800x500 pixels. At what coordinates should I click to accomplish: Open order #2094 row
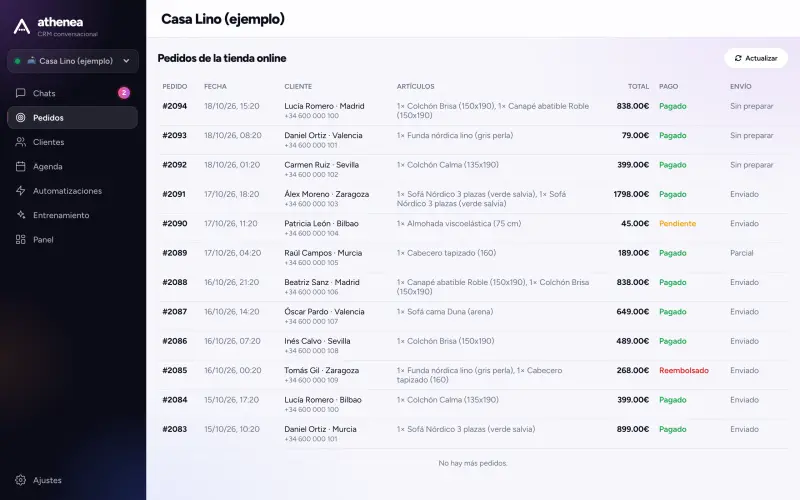[472, 111]
